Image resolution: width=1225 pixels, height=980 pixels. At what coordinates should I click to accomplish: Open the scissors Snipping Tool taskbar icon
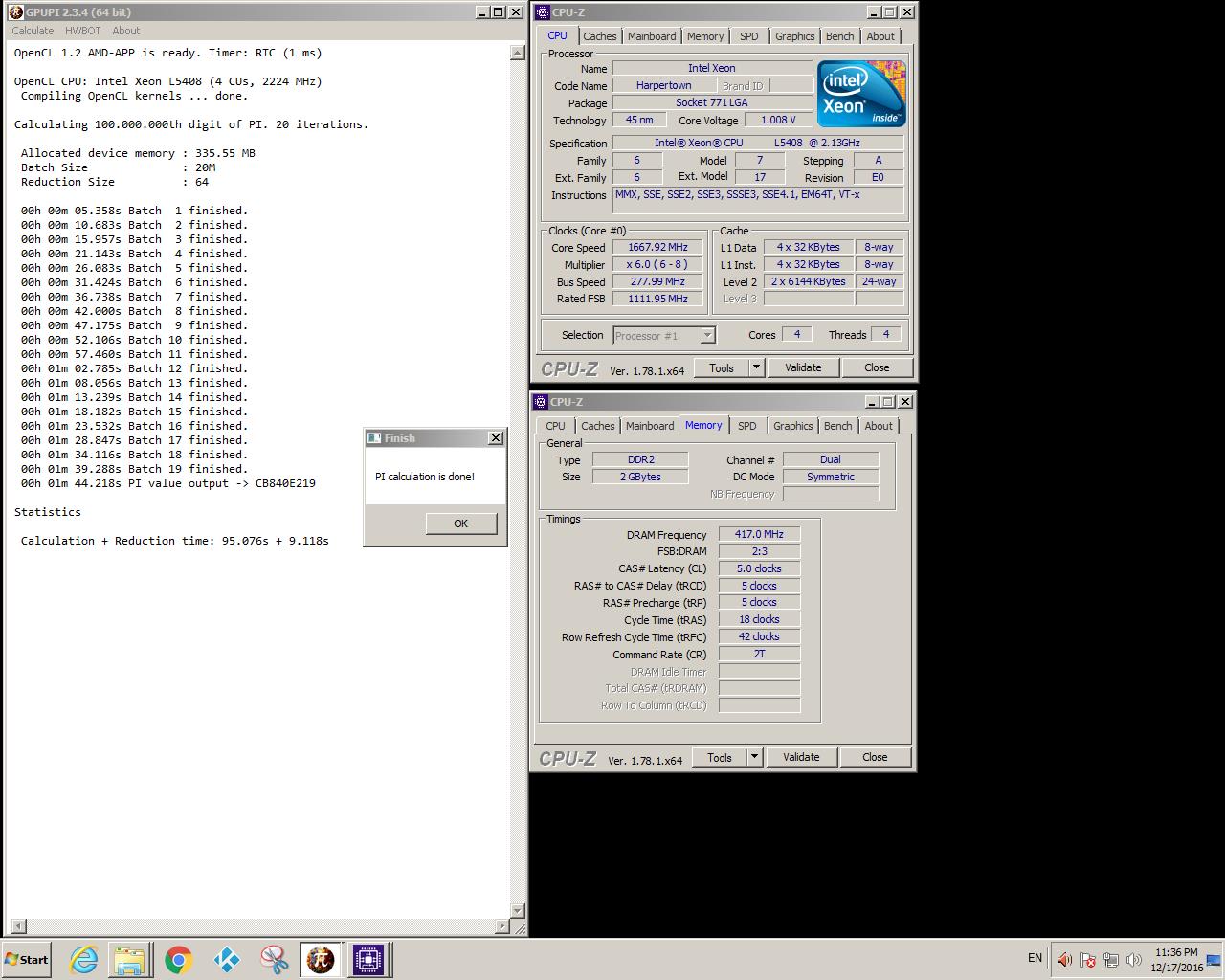coord(274,959)
